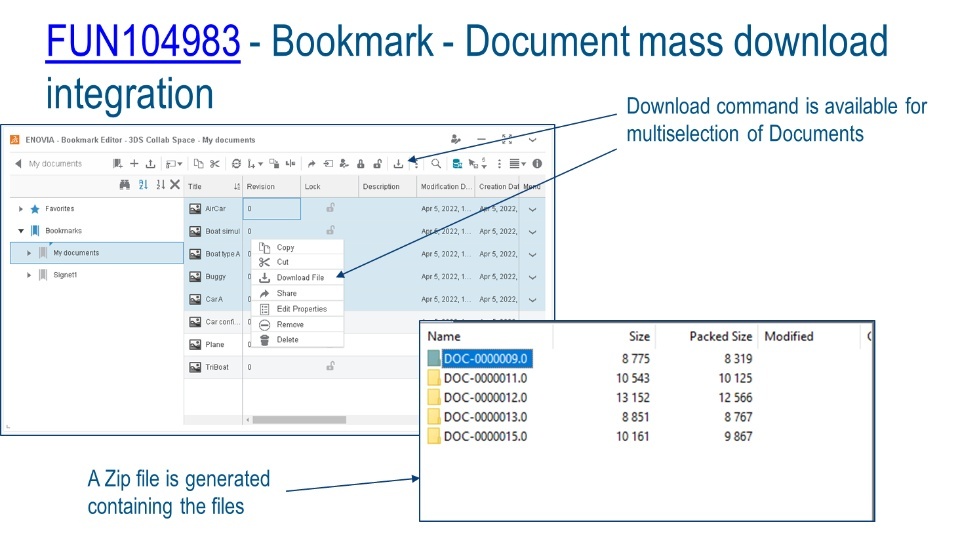Open the insert/move arrow dropdown in toolbar
The image size is (960, 533).
[x=255, y=163]
